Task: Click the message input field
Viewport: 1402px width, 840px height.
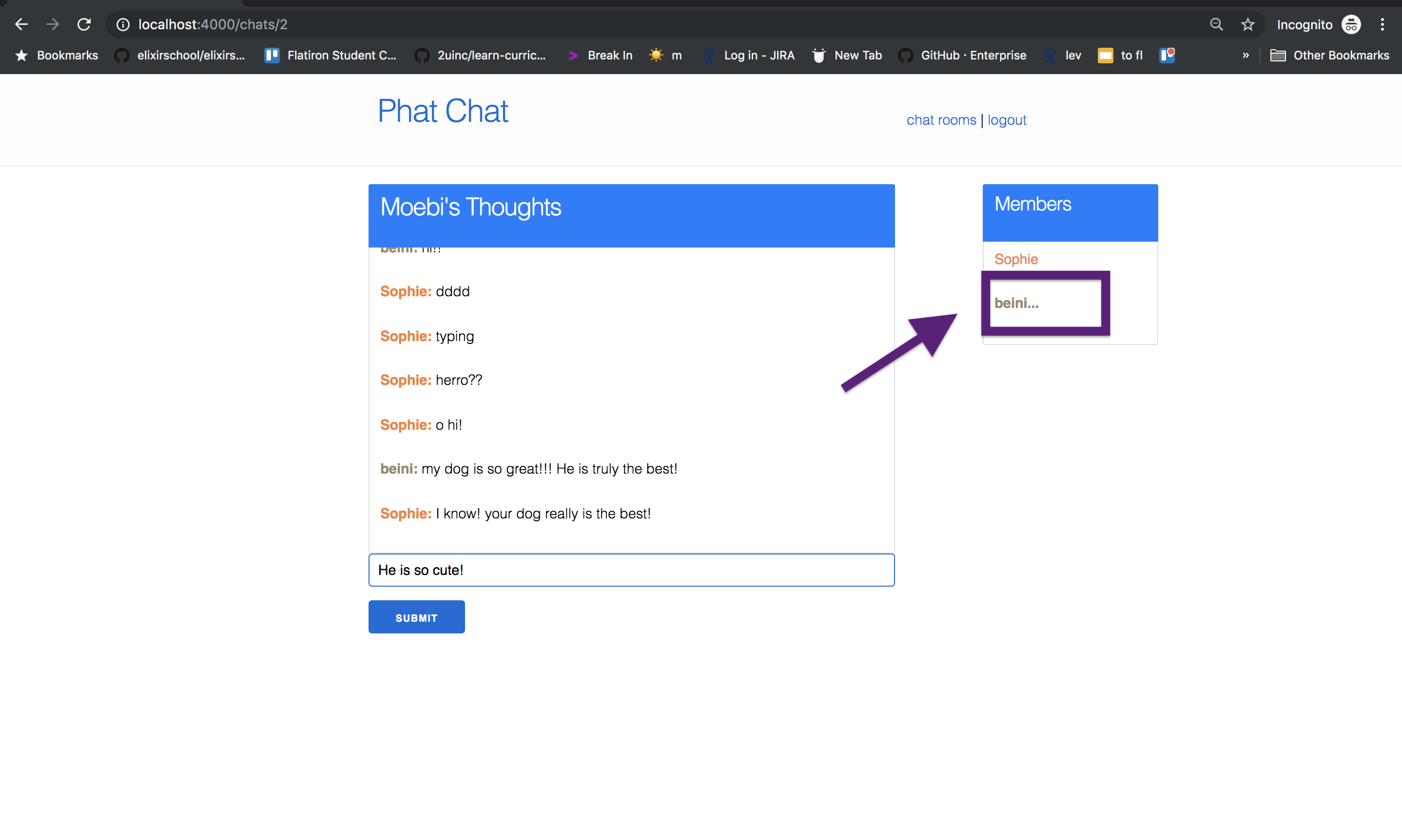Action: 631,570
